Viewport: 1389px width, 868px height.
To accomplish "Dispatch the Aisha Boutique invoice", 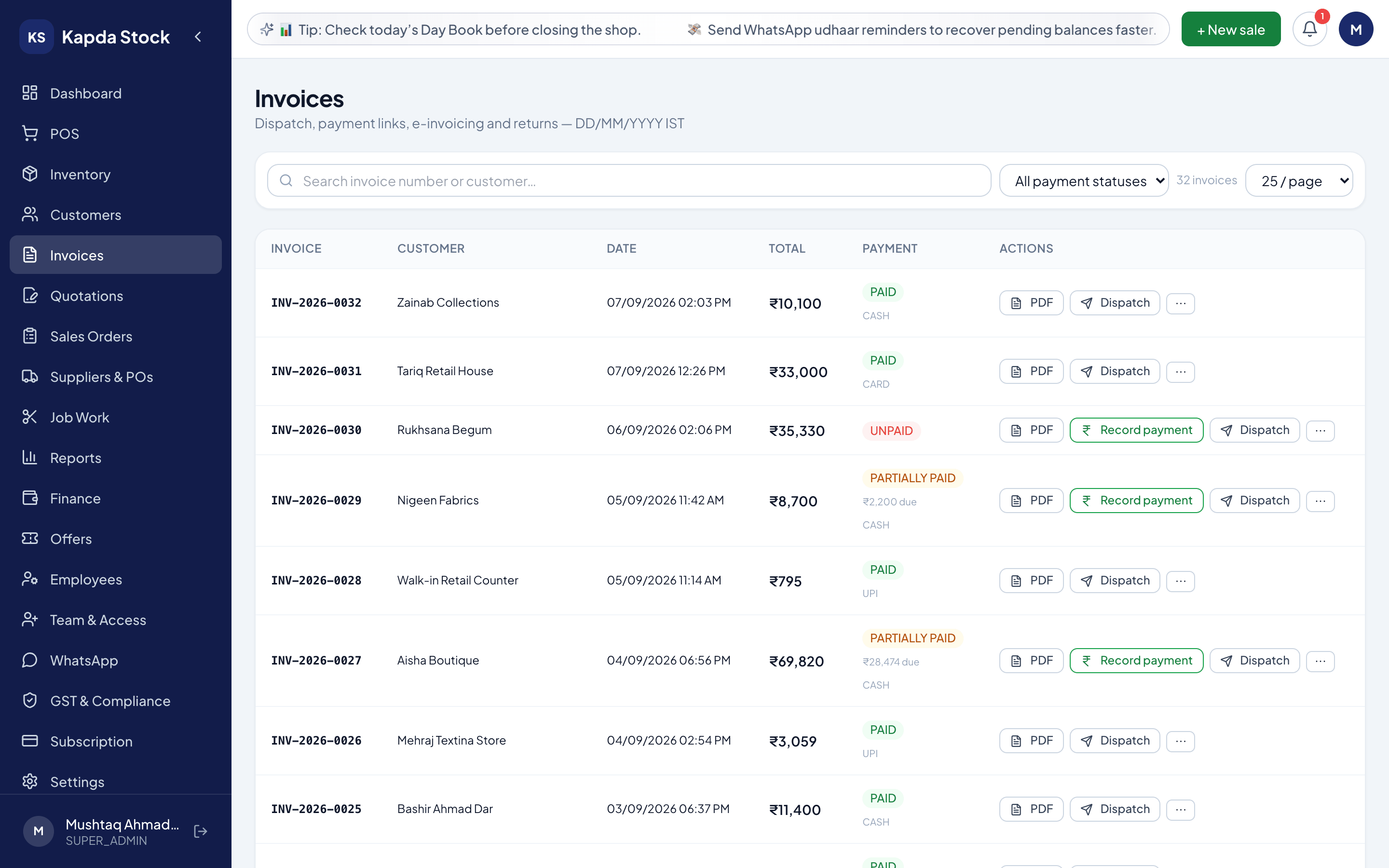I will pyautogui.click(x=1255, y=661).
